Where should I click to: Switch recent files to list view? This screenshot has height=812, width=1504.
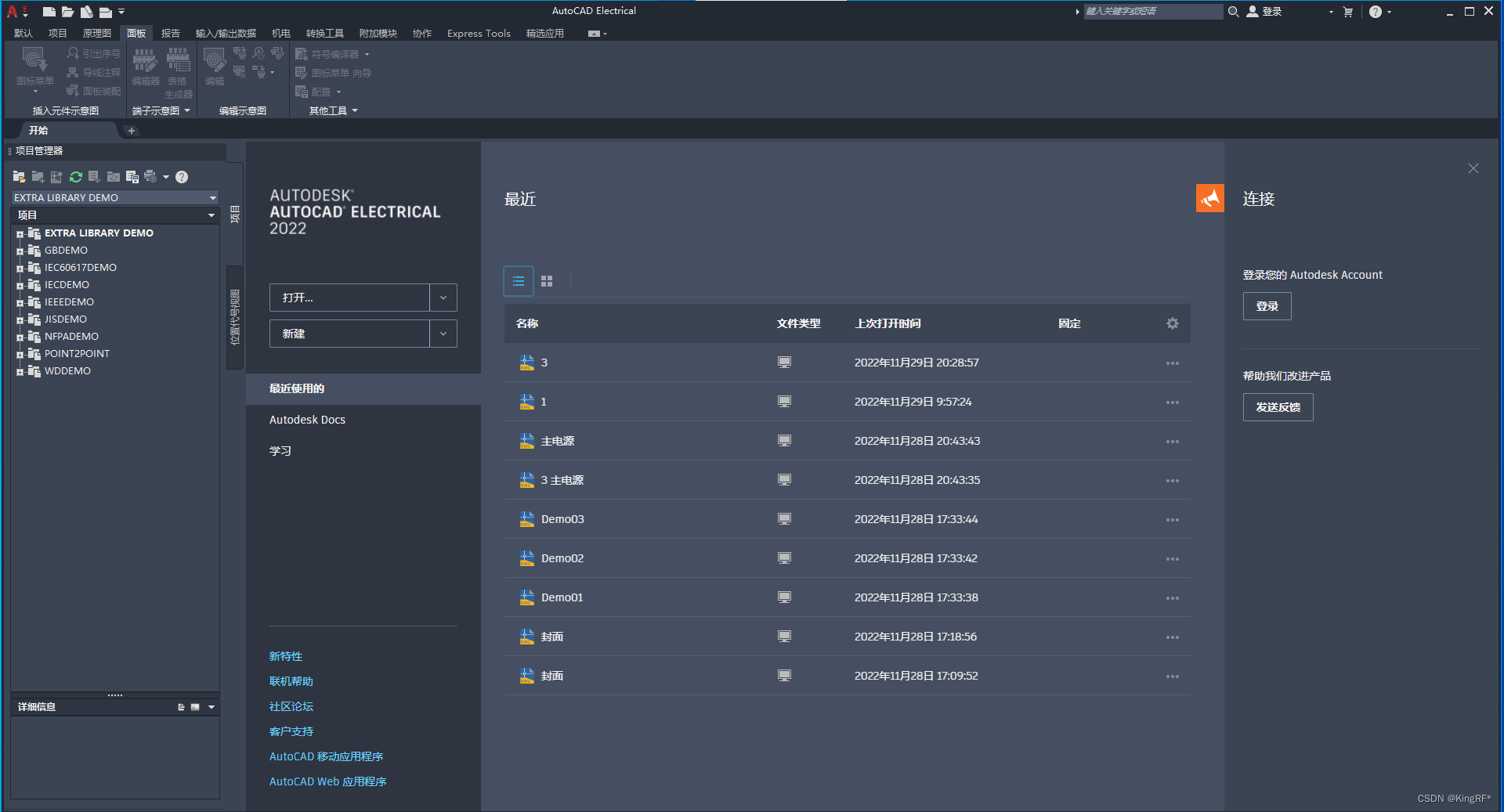click(519, 281)
